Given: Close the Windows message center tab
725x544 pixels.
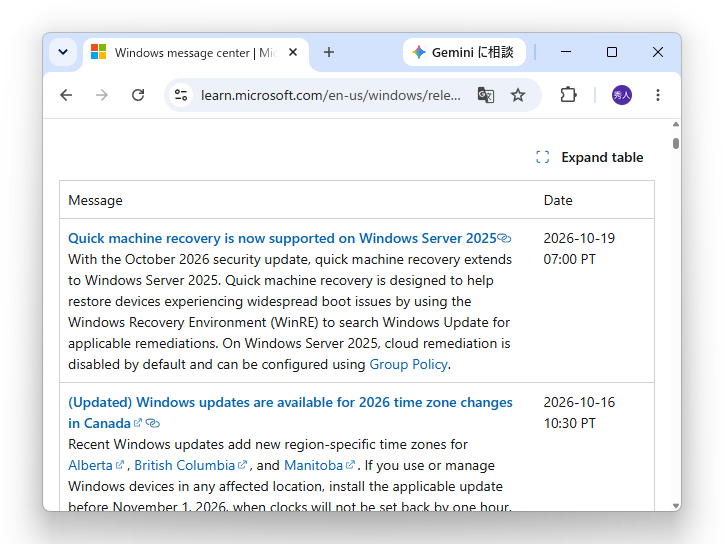Looking at the screenshot, I should coord(293,52).
